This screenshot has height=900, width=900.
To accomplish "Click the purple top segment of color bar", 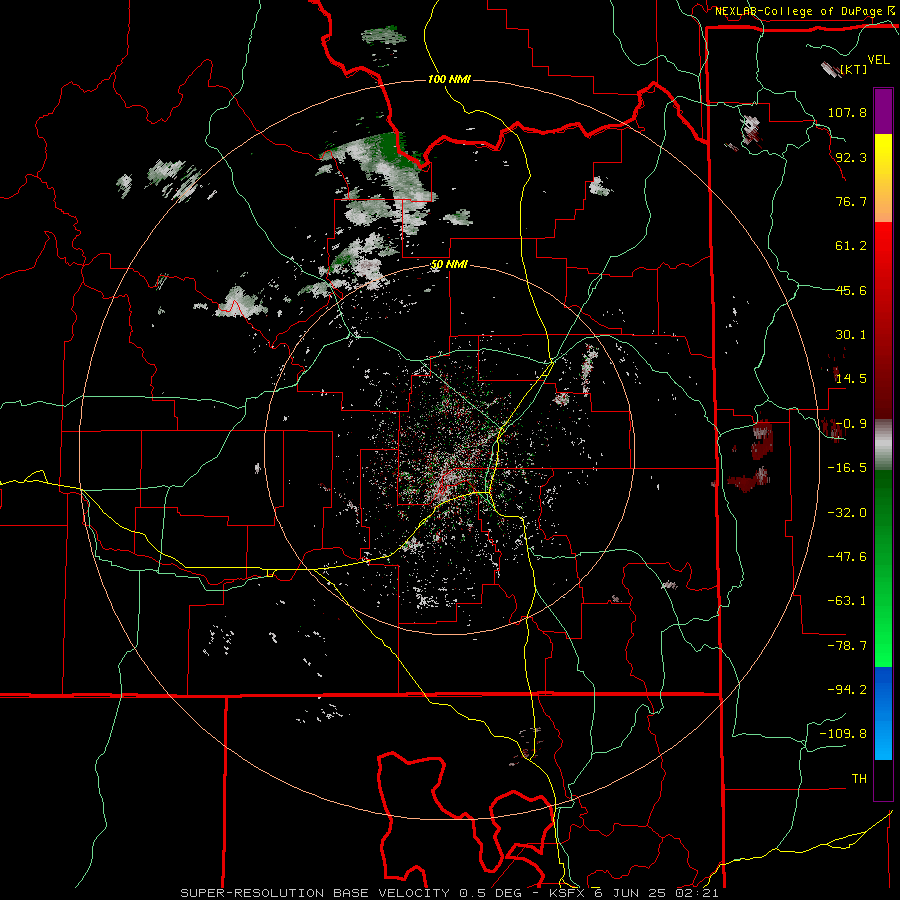I will (x=883, y=112).
